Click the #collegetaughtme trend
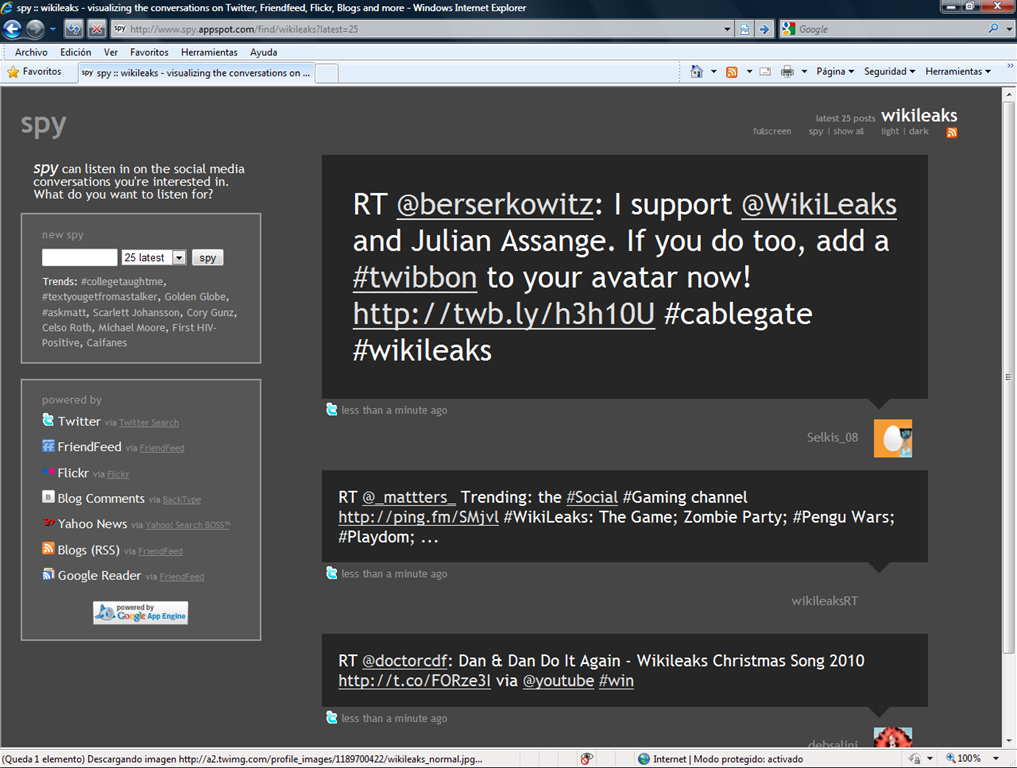1017x768 pixels. coord(122,282)
